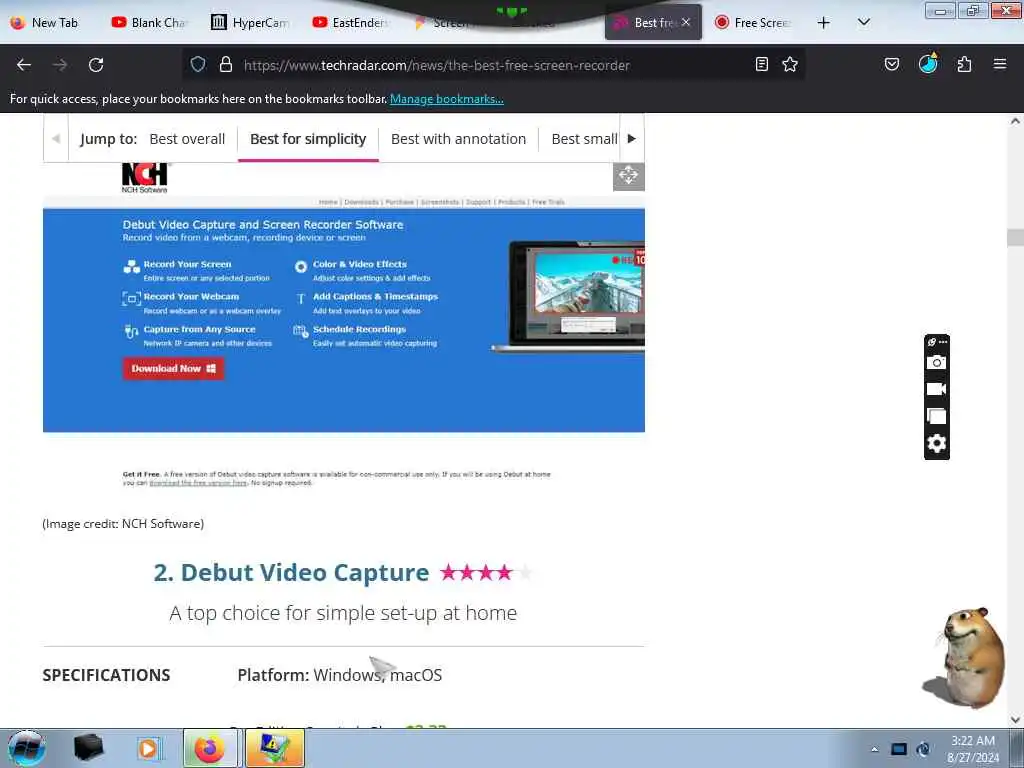Screen dimensions: 1024x768
Task: Open Manage bookmarks link
Action: tap(447, 99)
